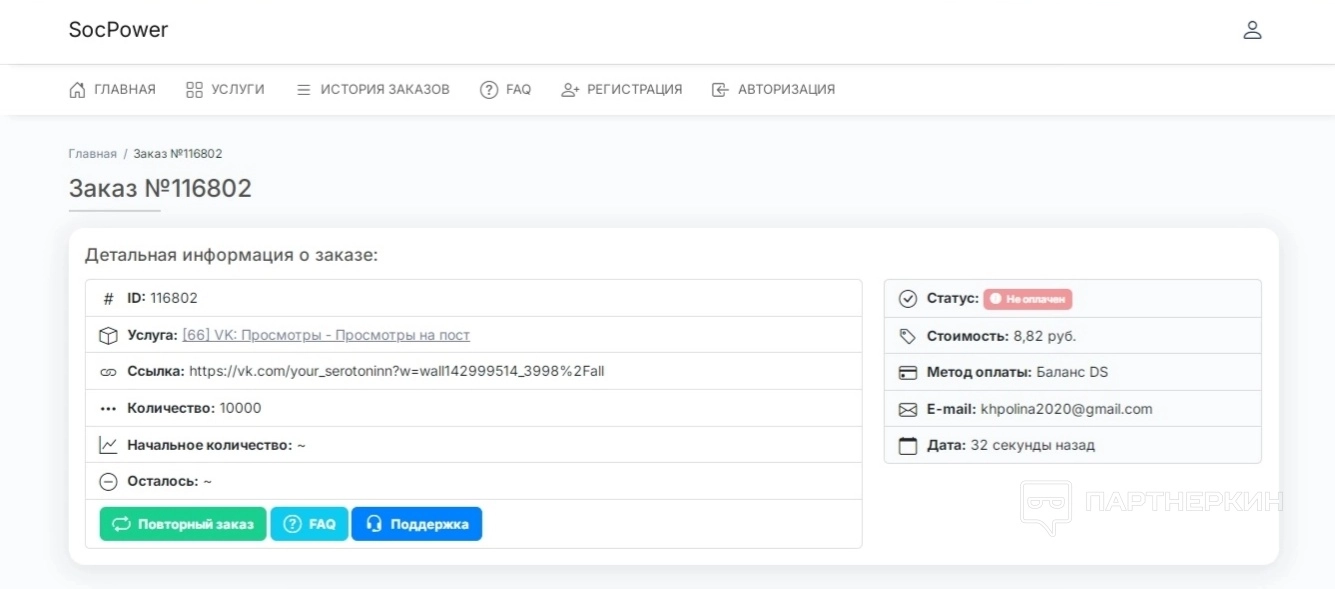Screen dimensions: 1335x589
Task: Click the quantity value 10000
Action: pyautogui.click(x=241, y=408)
